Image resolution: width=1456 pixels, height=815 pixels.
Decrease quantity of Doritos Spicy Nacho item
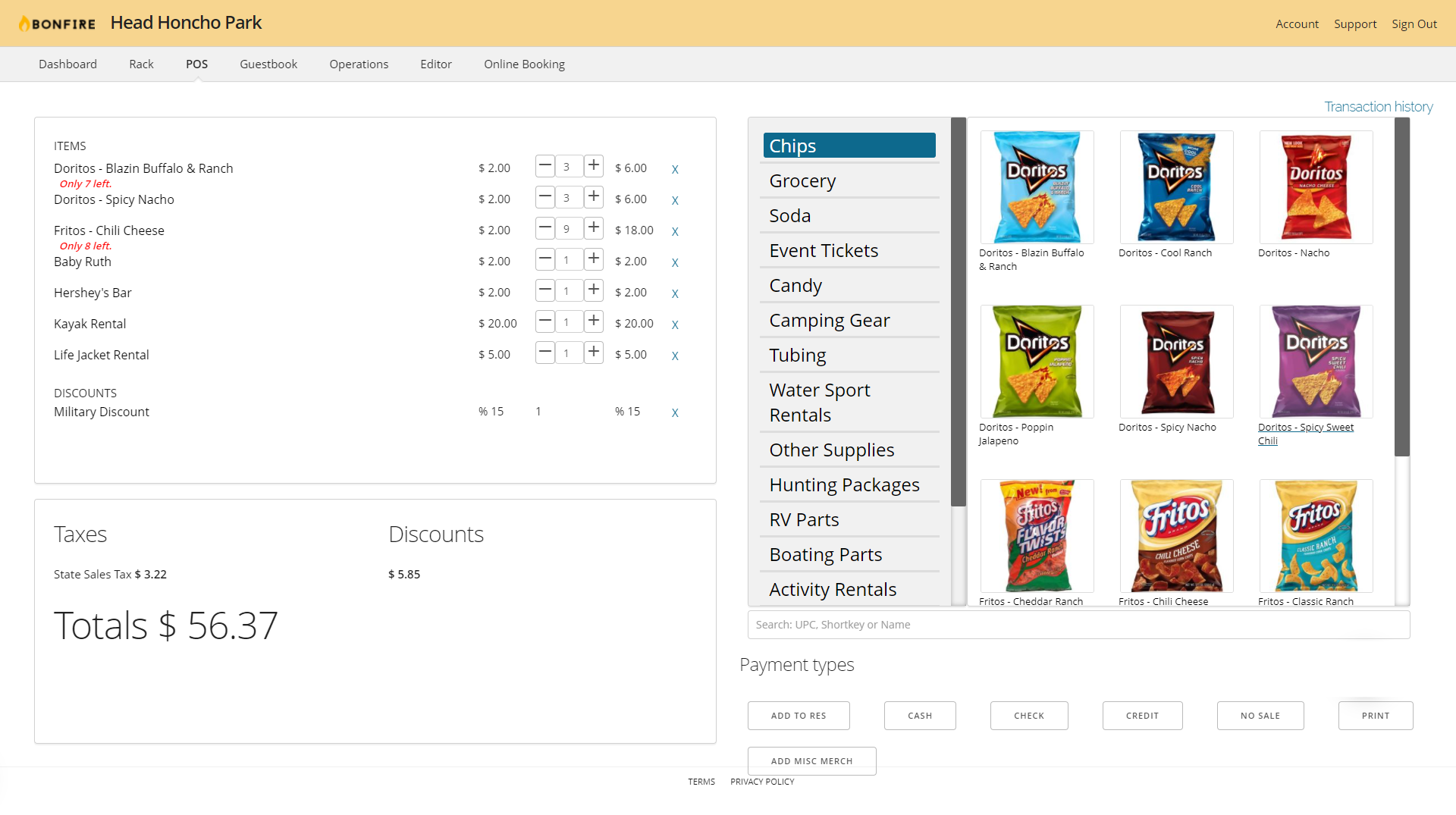click(544, 196)
